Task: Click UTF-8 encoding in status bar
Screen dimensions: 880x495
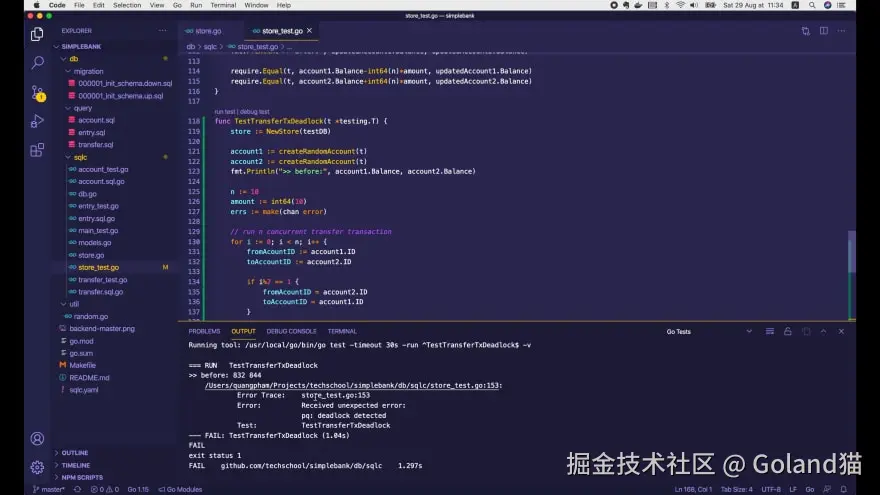Action: coord(771,489)
